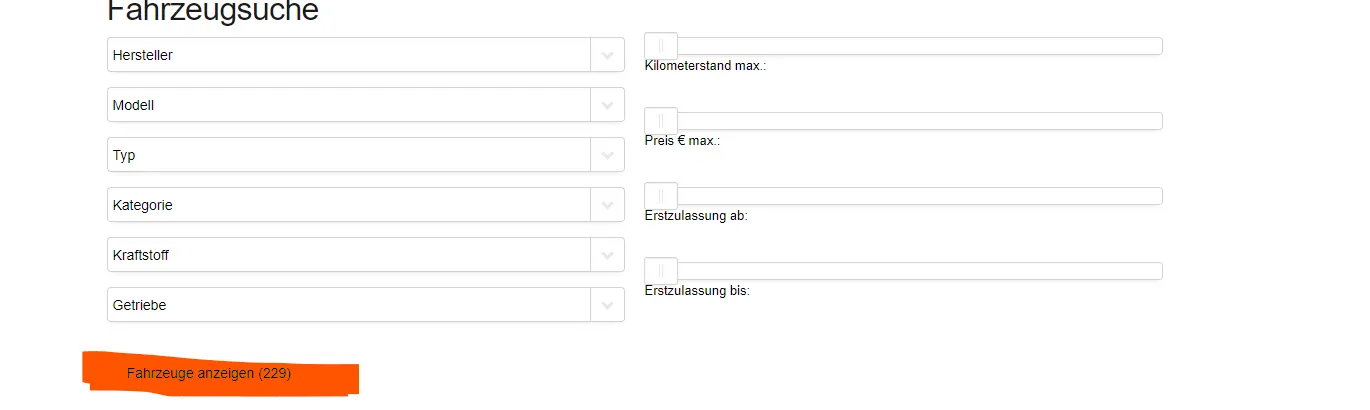The width and height of the screenshot is (1370, 410).
Task: Click middle of Preis € max track
Action: click(x=904, y=121)
